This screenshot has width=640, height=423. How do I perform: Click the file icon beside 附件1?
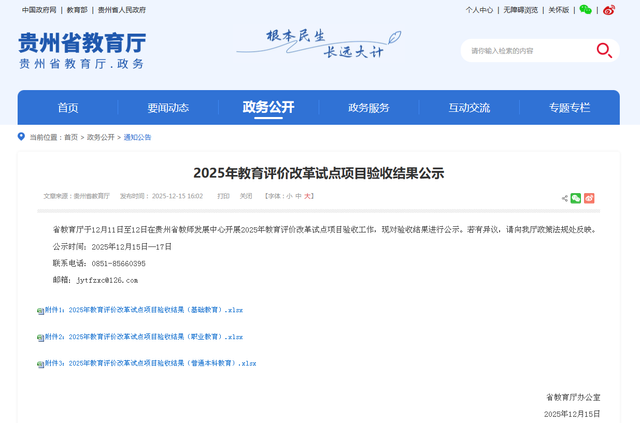40,311
